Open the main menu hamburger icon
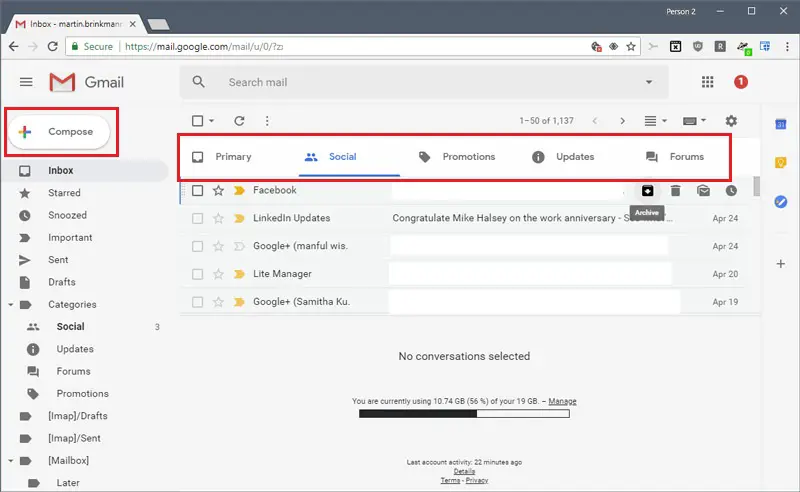The height and width of the screenshot is (492, 800). click(x=26, y=82)
